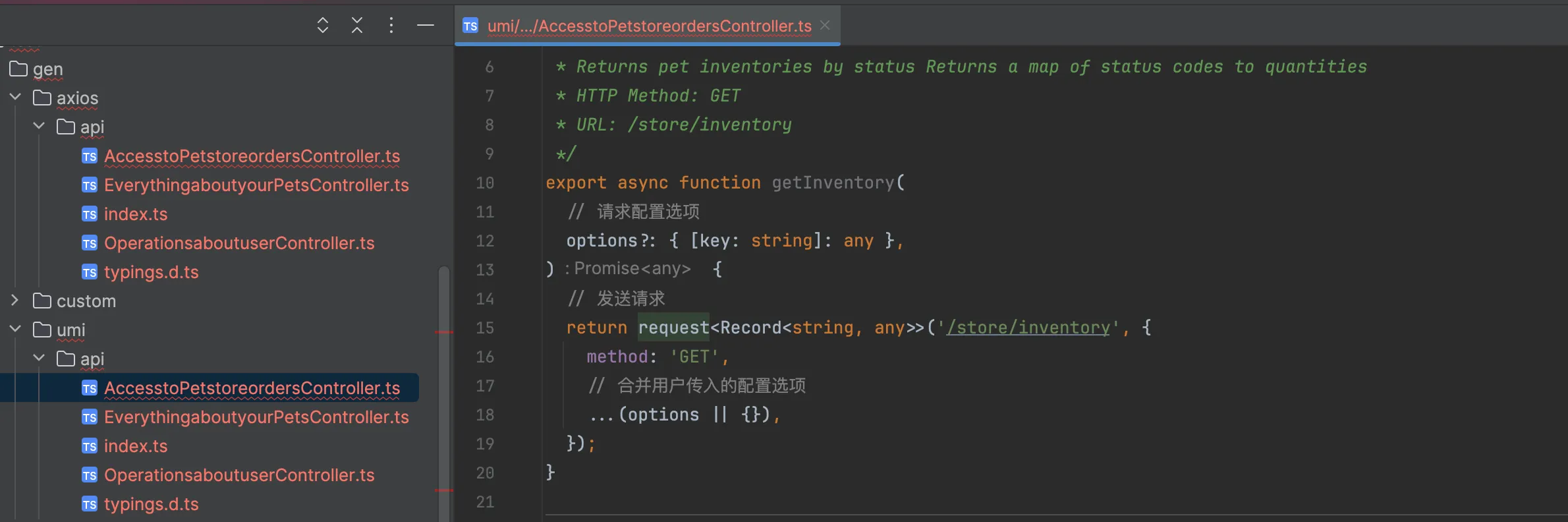This screenshot has height=522, width=1568.
Task: Select the gen folder
Action: (x=48, y=69)
